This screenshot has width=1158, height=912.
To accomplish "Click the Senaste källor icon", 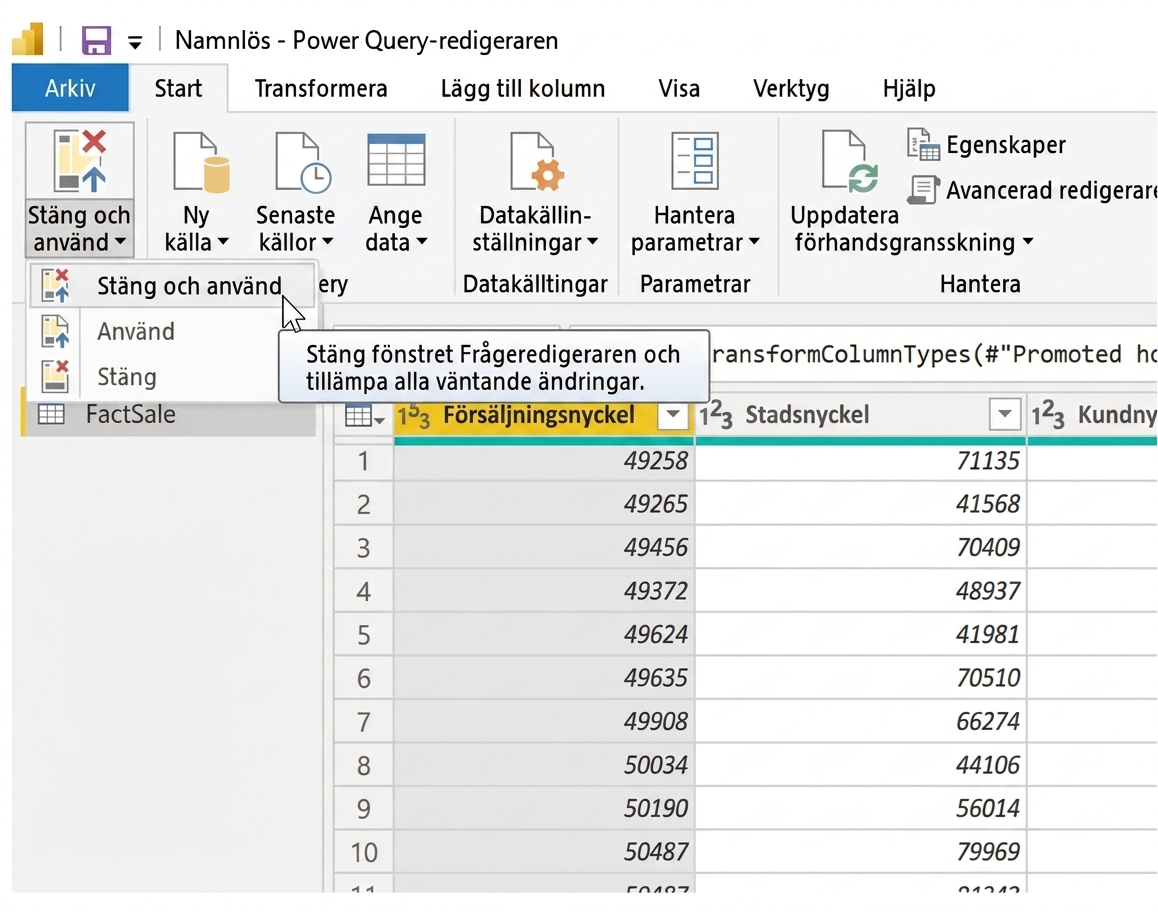I will pos(303,162).
